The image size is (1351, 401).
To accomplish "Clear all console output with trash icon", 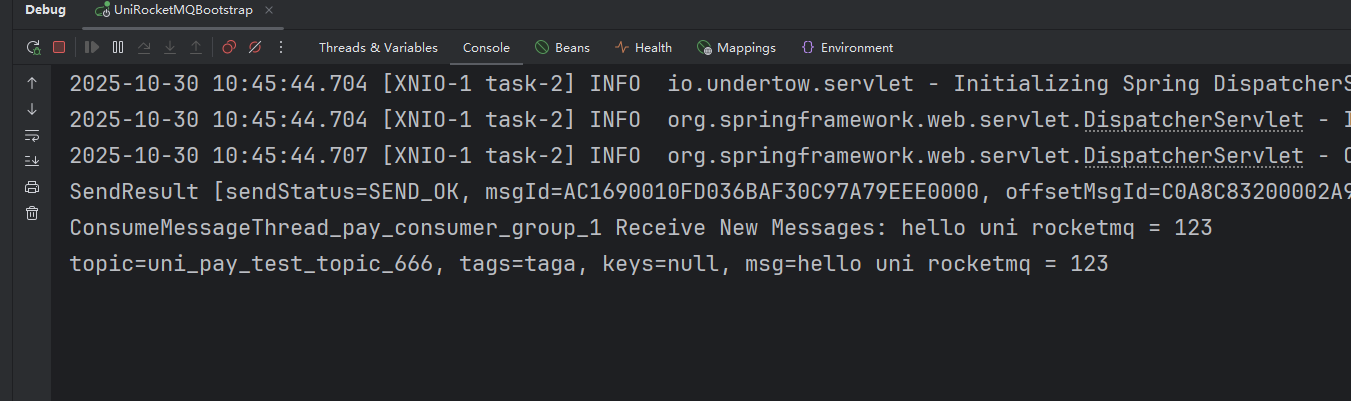I will (32, 213).
